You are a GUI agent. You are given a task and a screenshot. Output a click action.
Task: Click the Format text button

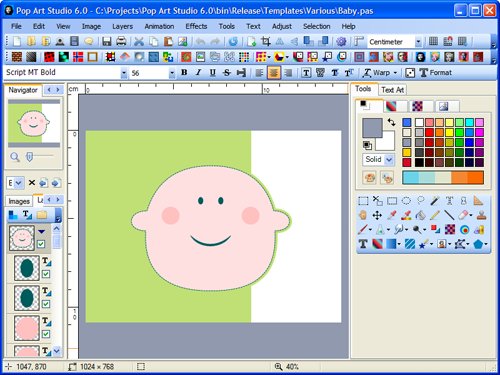pos(436,73)
